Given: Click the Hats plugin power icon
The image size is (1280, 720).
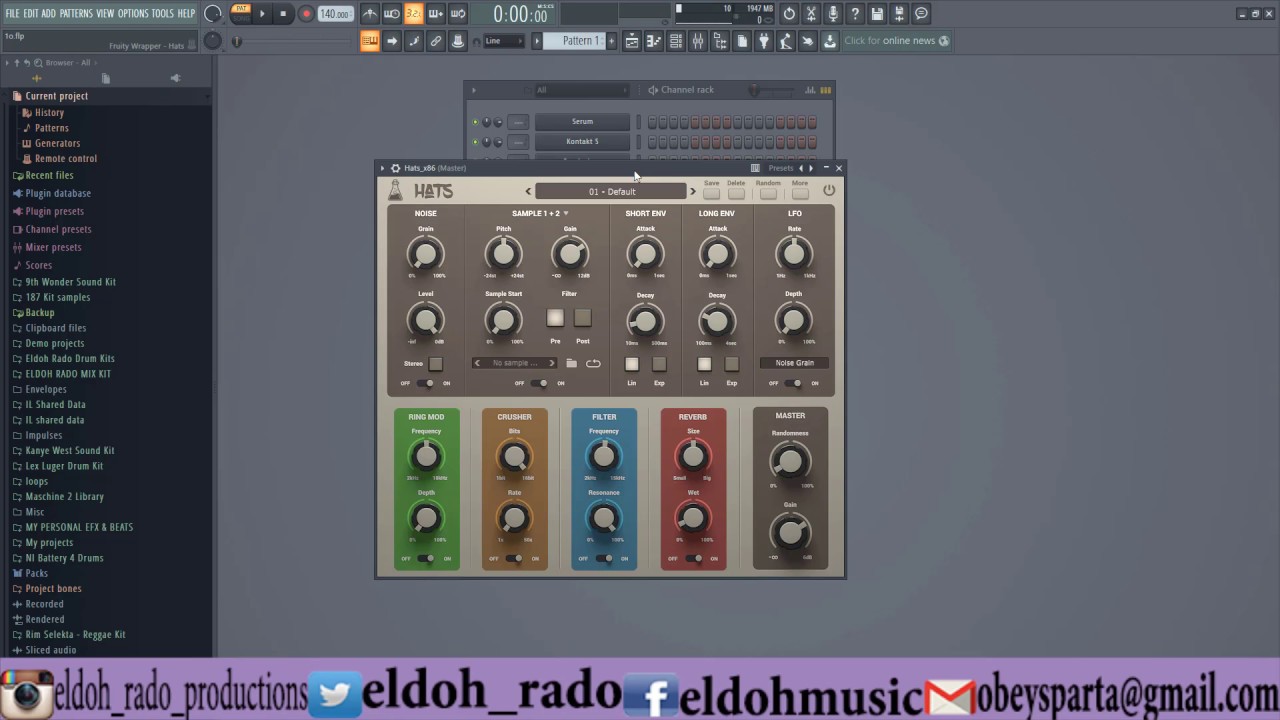Looking at the screenshot, I should tap(829, 190).
